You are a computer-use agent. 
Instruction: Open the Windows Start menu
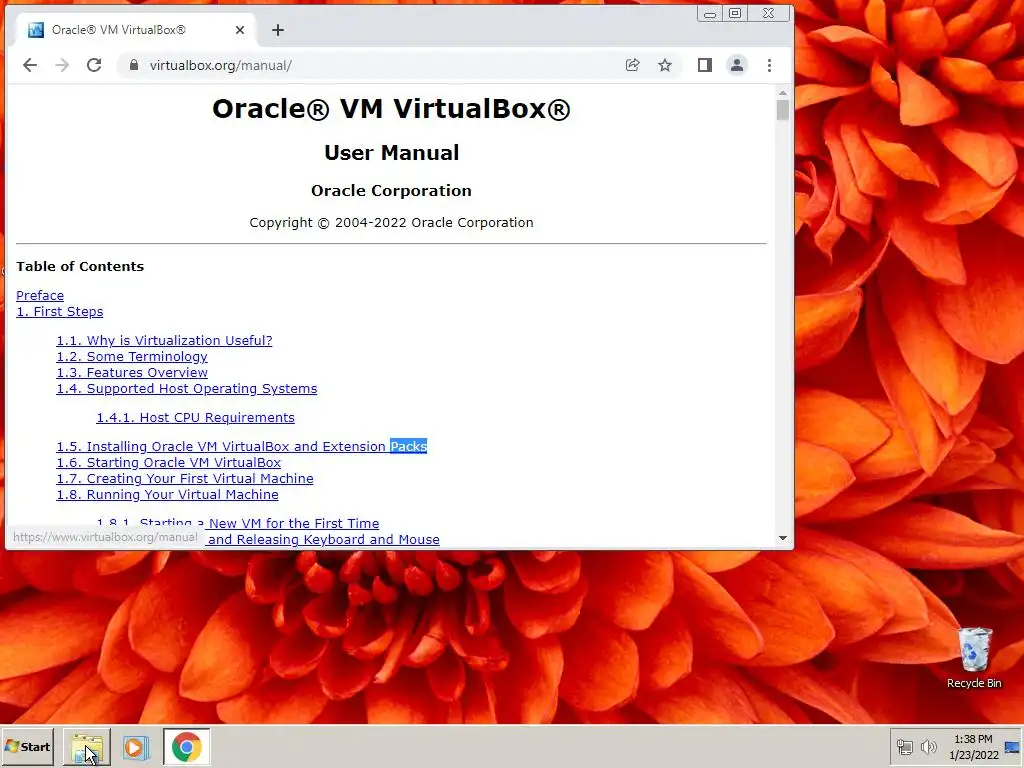[x=27, y=746]
